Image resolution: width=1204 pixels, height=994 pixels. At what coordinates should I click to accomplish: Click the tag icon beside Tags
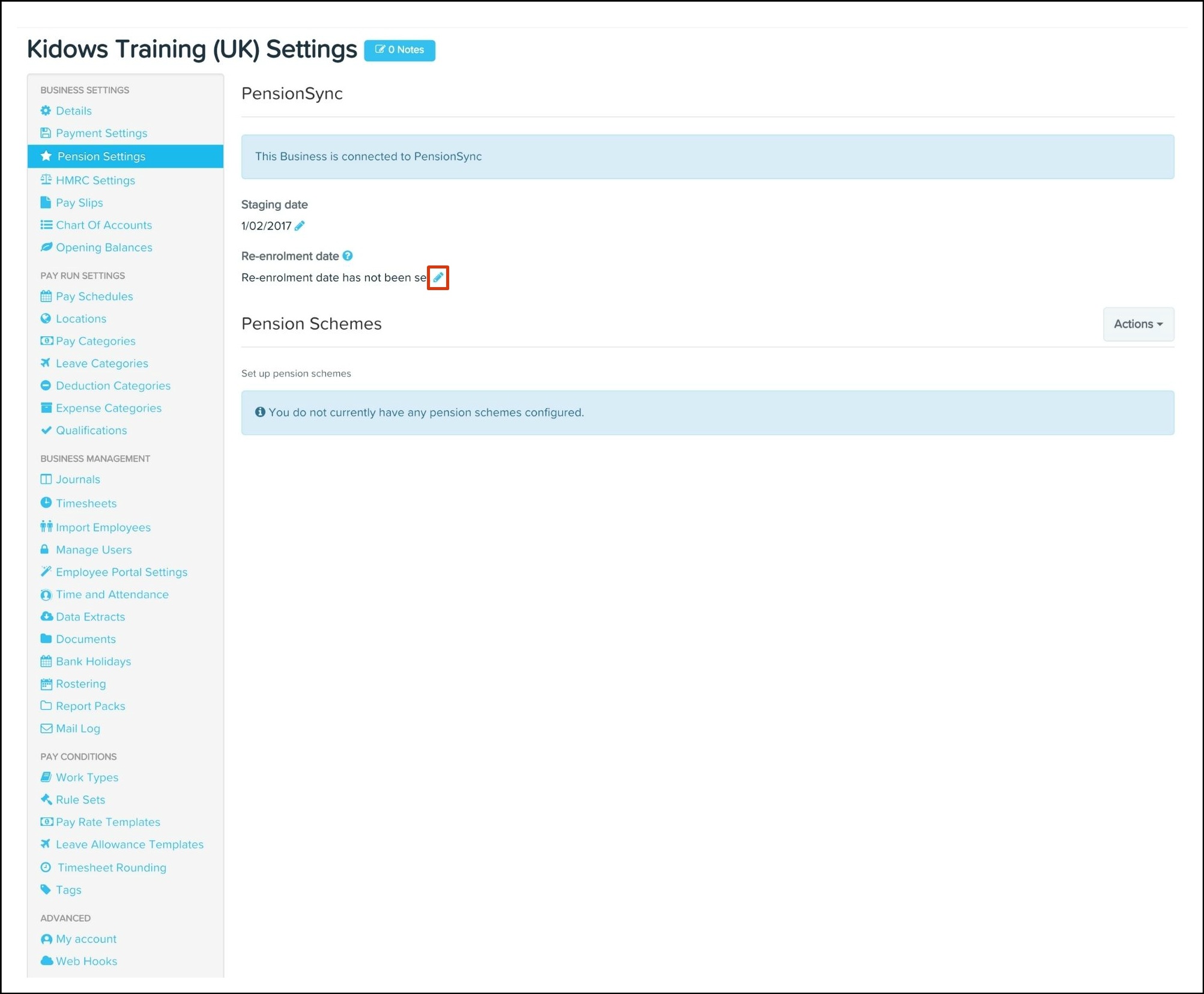[x=46, y=889]
